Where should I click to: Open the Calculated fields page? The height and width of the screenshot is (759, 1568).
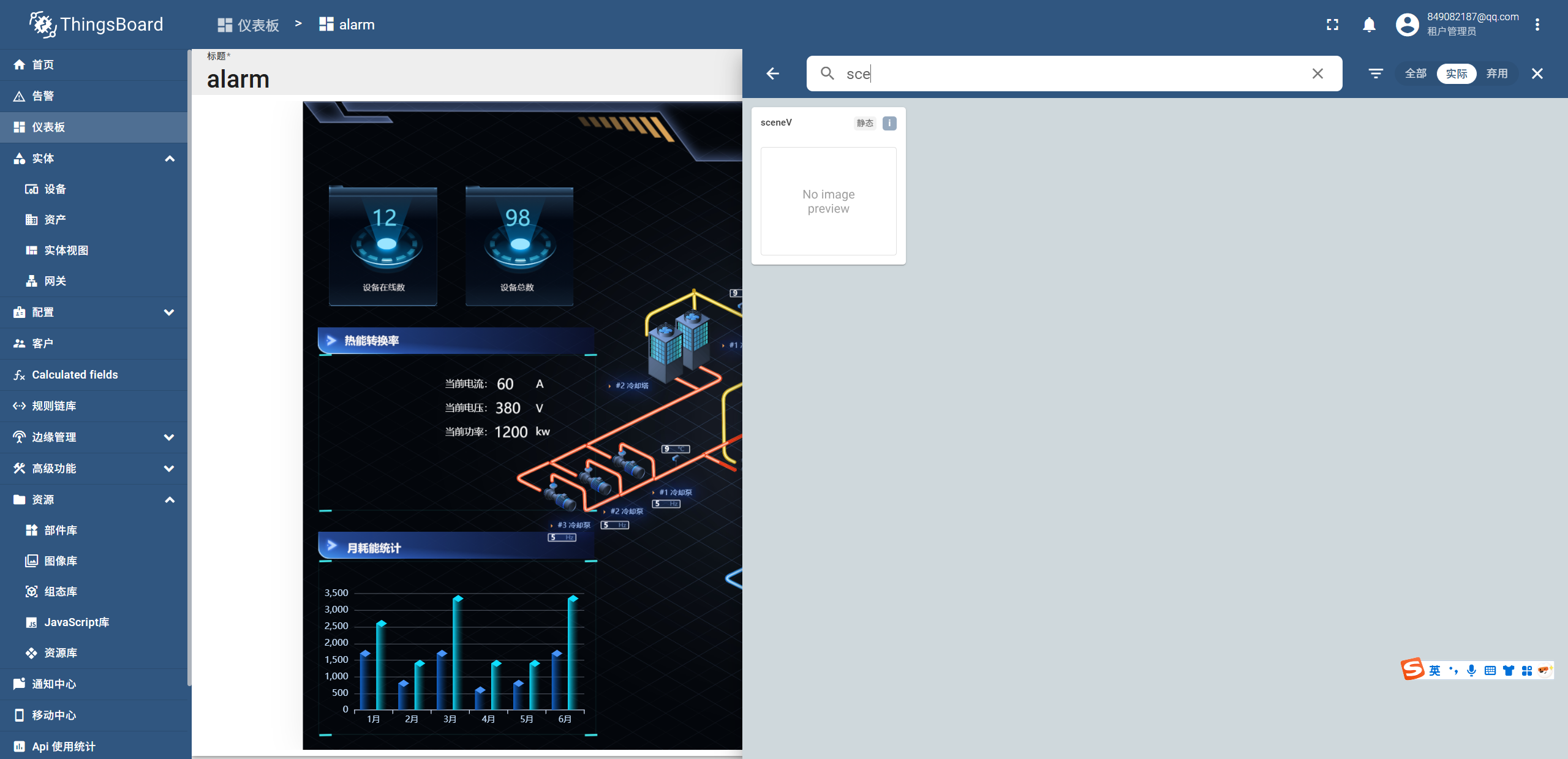[x=75, y=375]
